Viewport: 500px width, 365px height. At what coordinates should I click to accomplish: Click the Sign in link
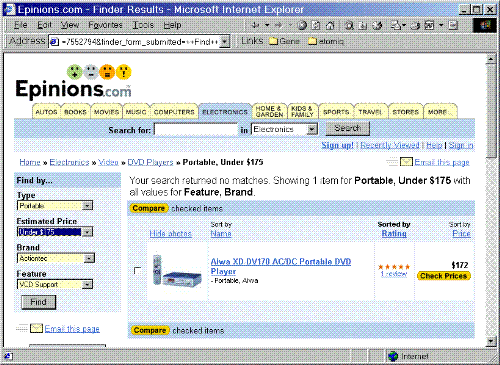(x=461, y=145)
